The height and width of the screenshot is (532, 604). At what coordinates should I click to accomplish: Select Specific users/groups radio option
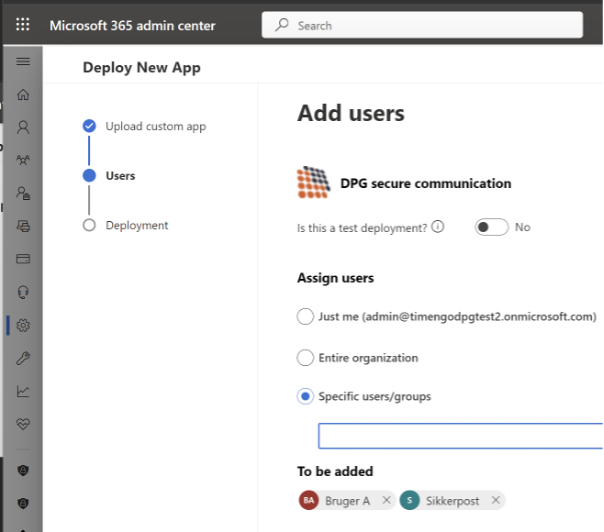(x=305, y=396)
